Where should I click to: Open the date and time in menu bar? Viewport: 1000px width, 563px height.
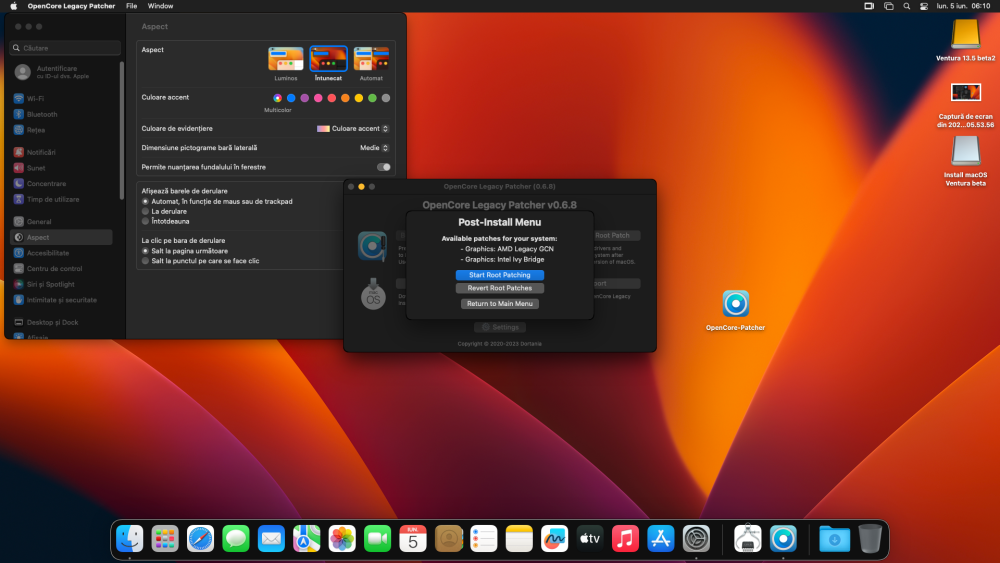[x=963, y=6]
